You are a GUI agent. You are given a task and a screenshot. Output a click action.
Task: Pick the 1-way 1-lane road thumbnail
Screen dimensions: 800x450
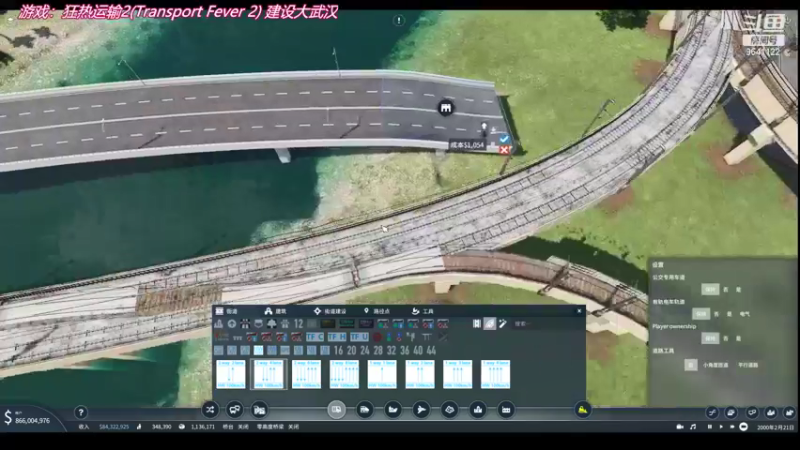[382, 374]
